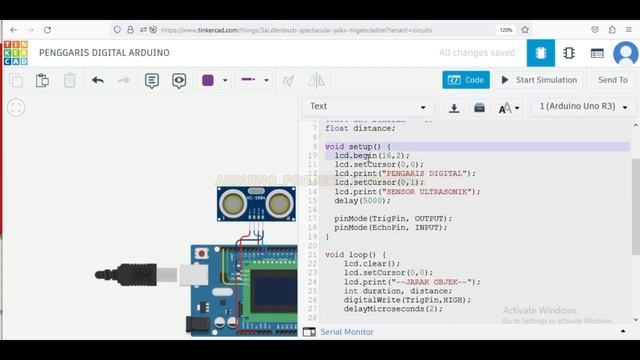
Task: Open the Arduino Uno R3 board dropdown
Action: (x=583, y=107)
